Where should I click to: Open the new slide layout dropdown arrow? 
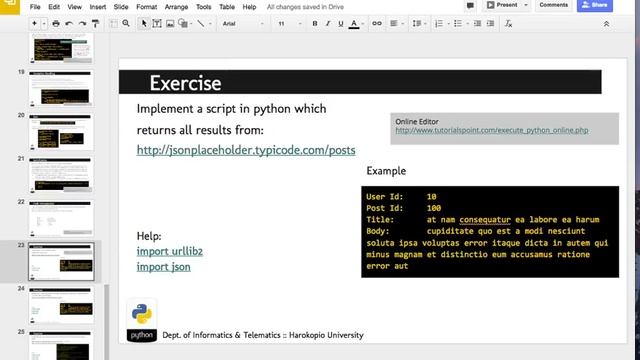[x=44, y=24]
